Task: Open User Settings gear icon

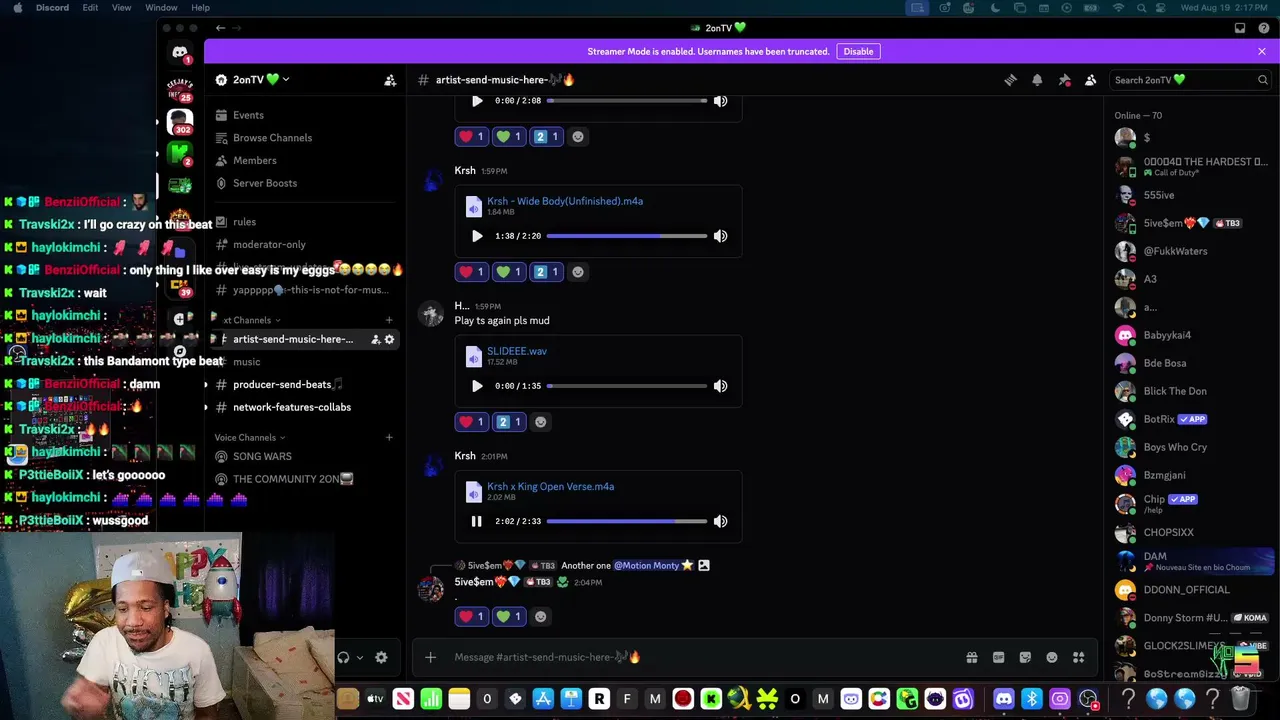Action: (381, 657)
